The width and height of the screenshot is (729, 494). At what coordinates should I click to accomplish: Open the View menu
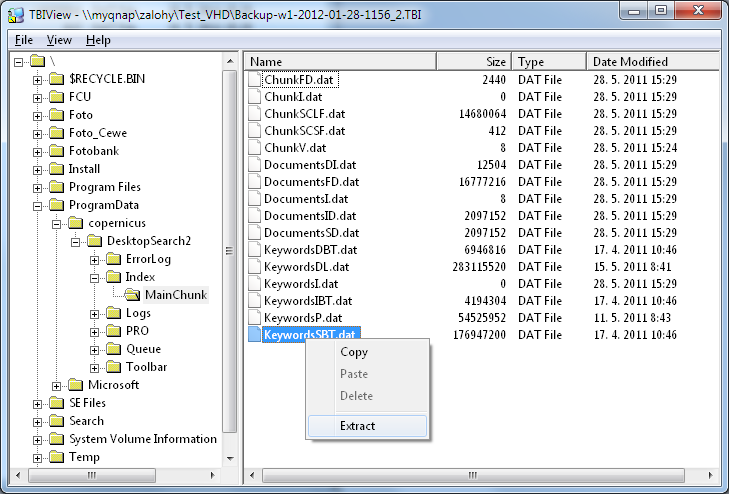click(x=59, y=40)
